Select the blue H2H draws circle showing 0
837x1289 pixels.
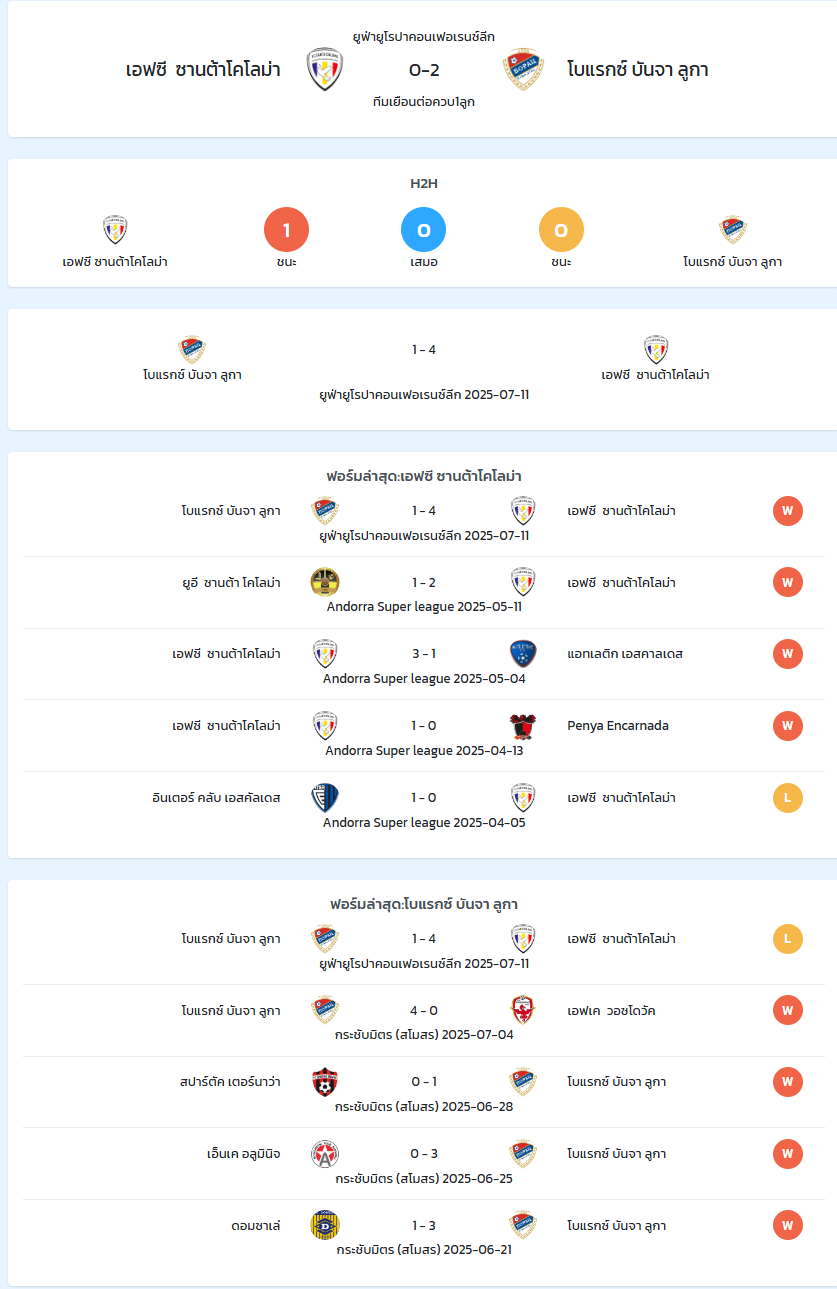click(x=424, y=231)
